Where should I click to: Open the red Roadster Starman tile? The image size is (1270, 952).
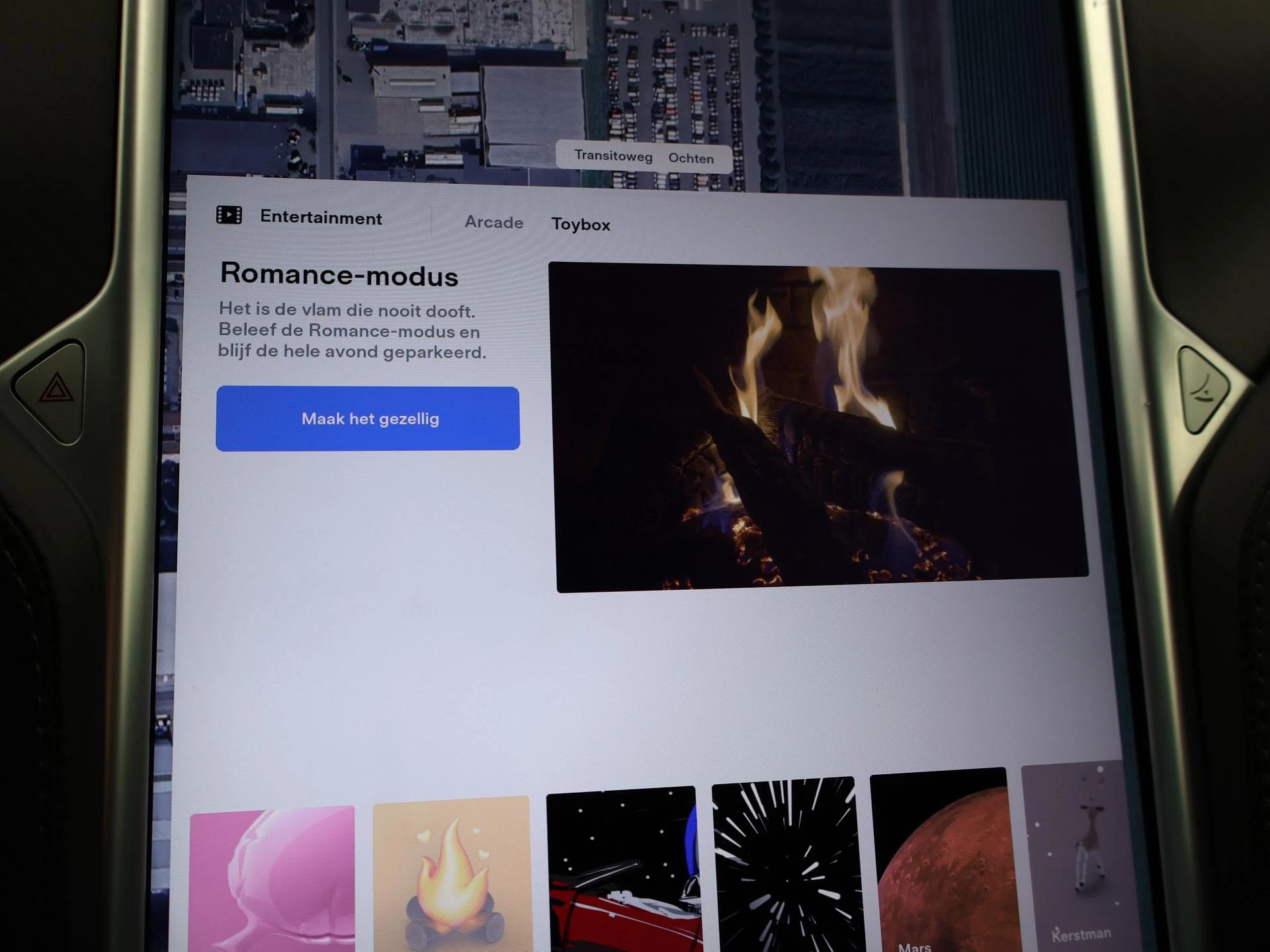(x=622, y=869)
